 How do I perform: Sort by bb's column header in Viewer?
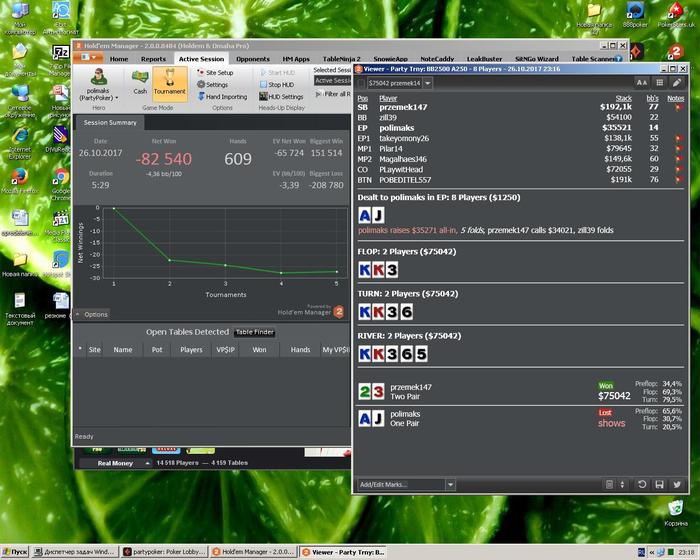(x=652, y=98)
